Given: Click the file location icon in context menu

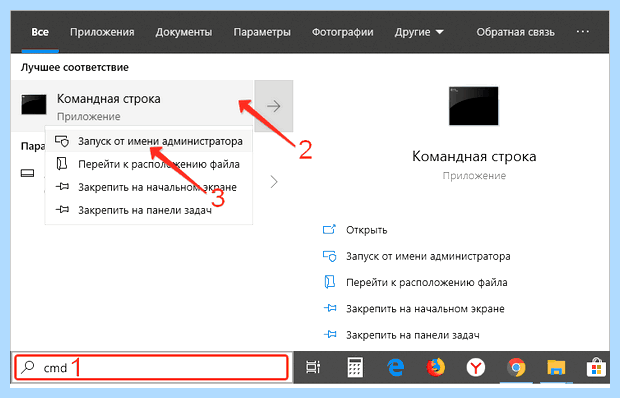Looking at the screenshot, I should pos(62,164).
